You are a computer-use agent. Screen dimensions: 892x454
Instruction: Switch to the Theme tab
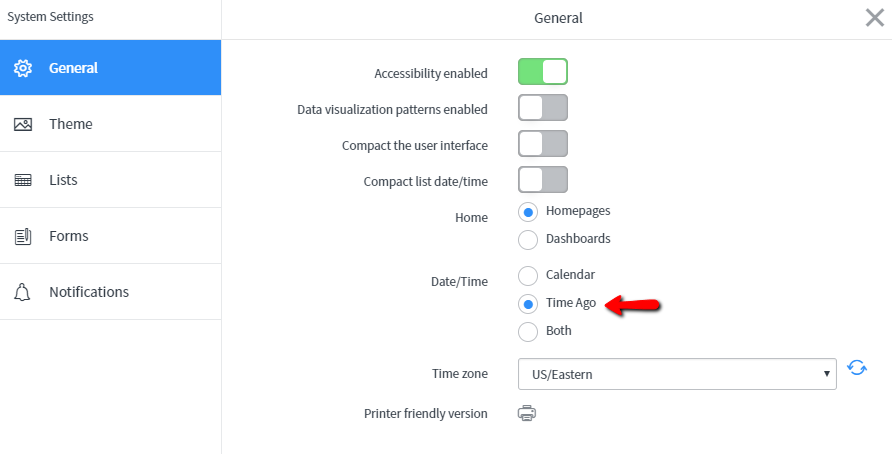tap(110, 124)
